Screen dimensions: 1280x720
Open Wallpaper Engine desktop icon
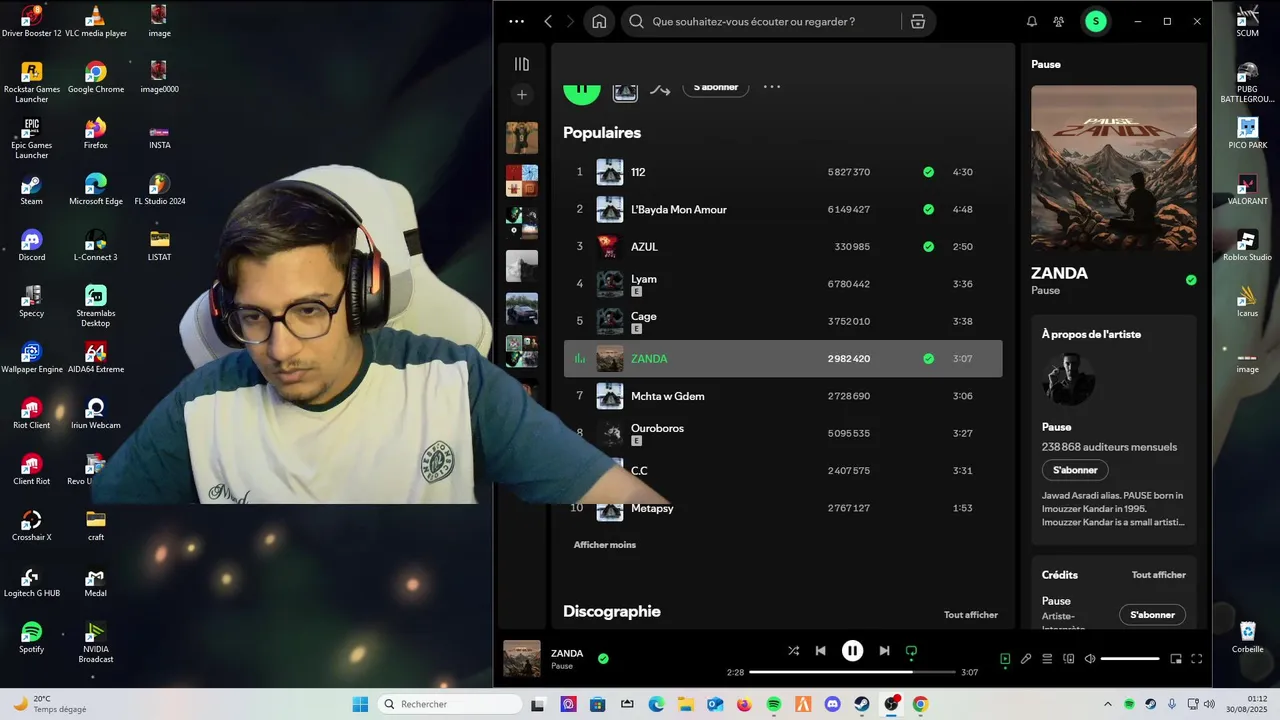click(32, 357)
